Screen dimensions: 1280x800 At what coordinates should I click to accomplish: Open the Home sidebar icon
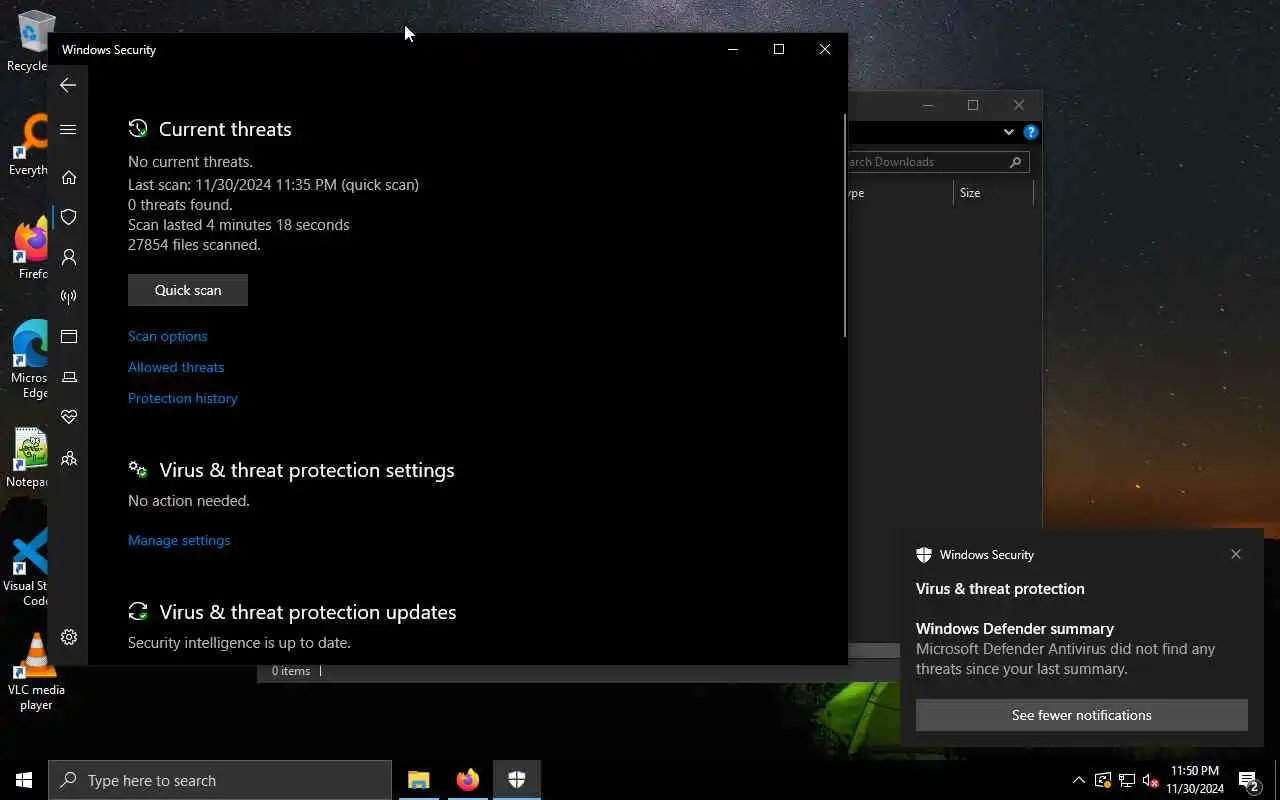pyautogui.click(x=68, y=177)
